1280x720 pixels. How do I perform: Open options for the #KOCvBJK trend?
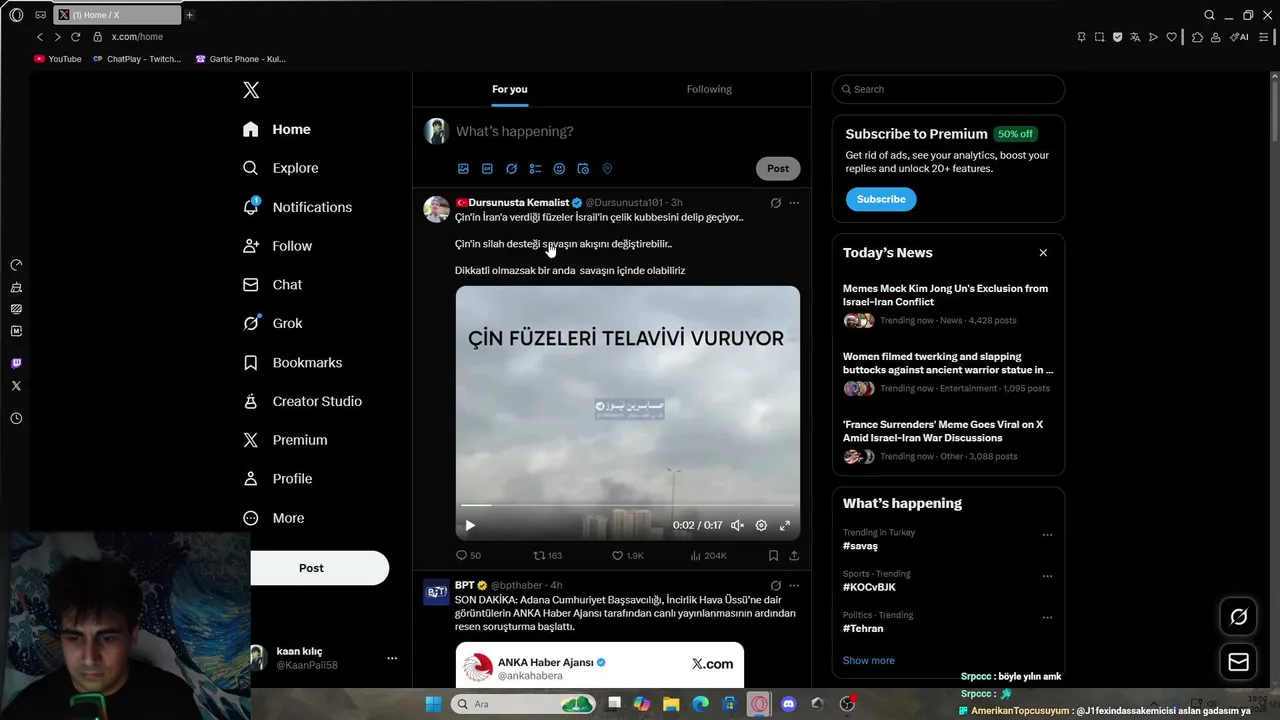[1047, 576]
